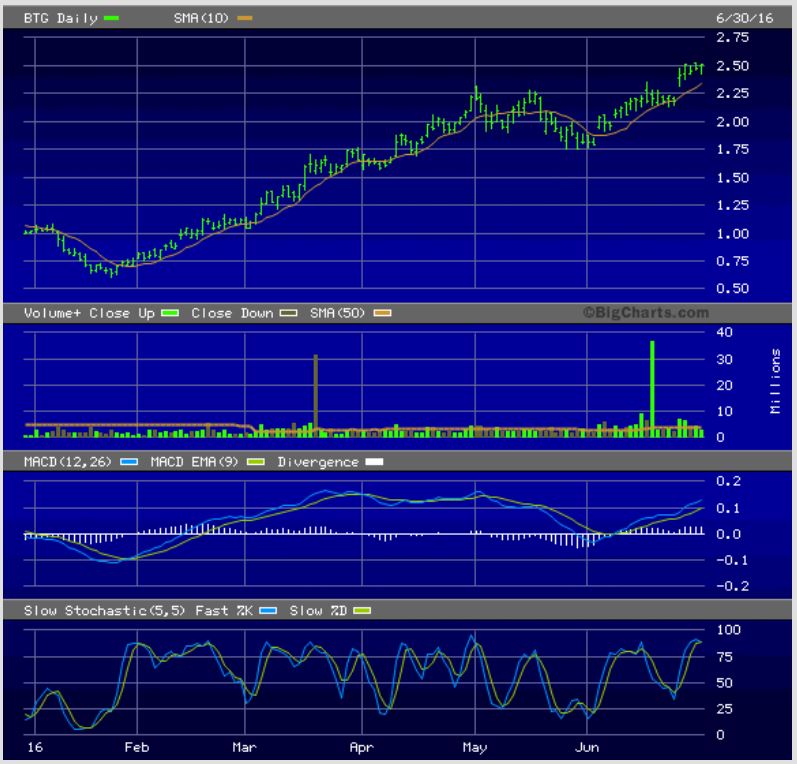Click the date '6/30/16' in the header

(744, 18)
